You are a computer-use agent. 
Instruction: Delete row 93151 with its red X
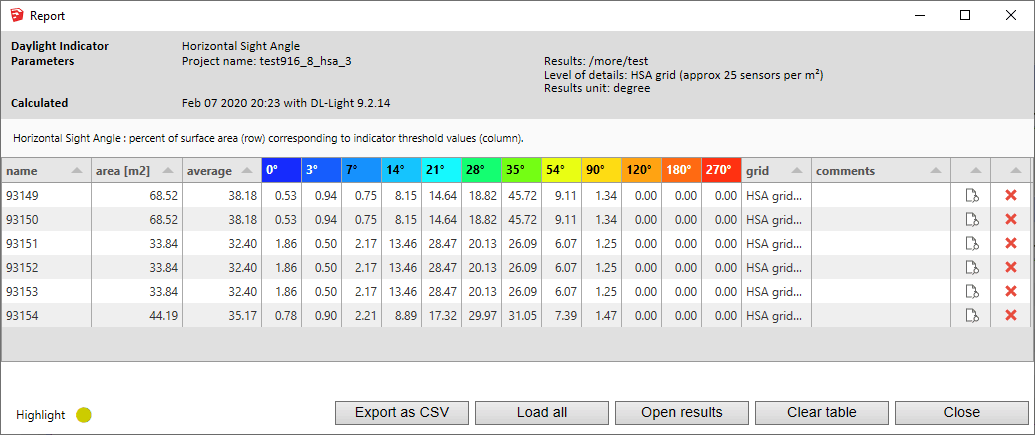point(1010,243)
